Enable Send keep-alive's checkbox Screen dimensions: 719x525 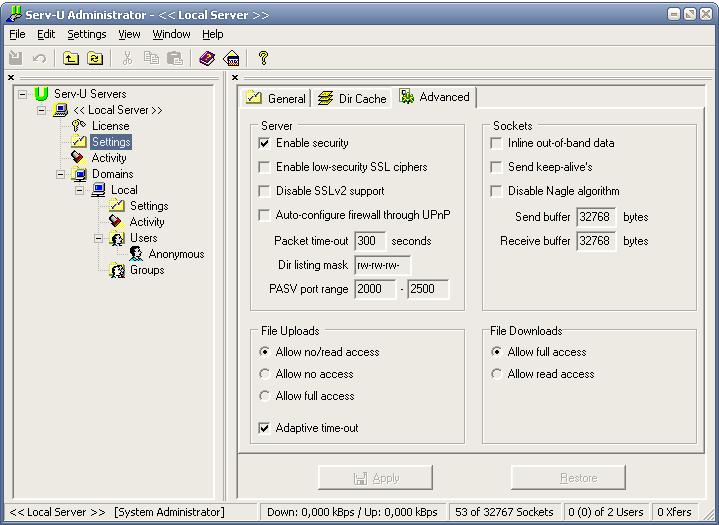496,167
